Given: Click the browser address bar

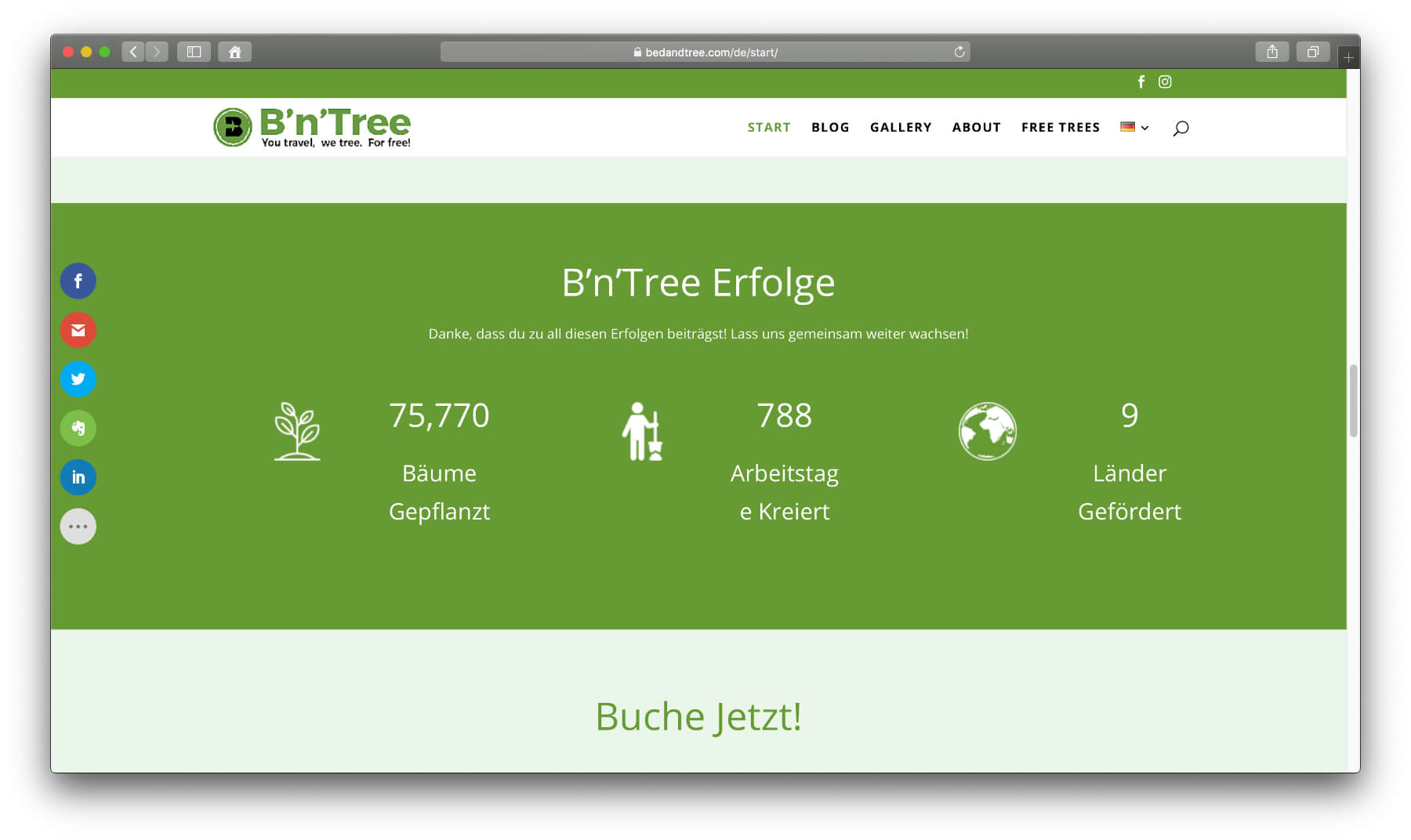Looking at the screenshot, I should click(705, 52).
